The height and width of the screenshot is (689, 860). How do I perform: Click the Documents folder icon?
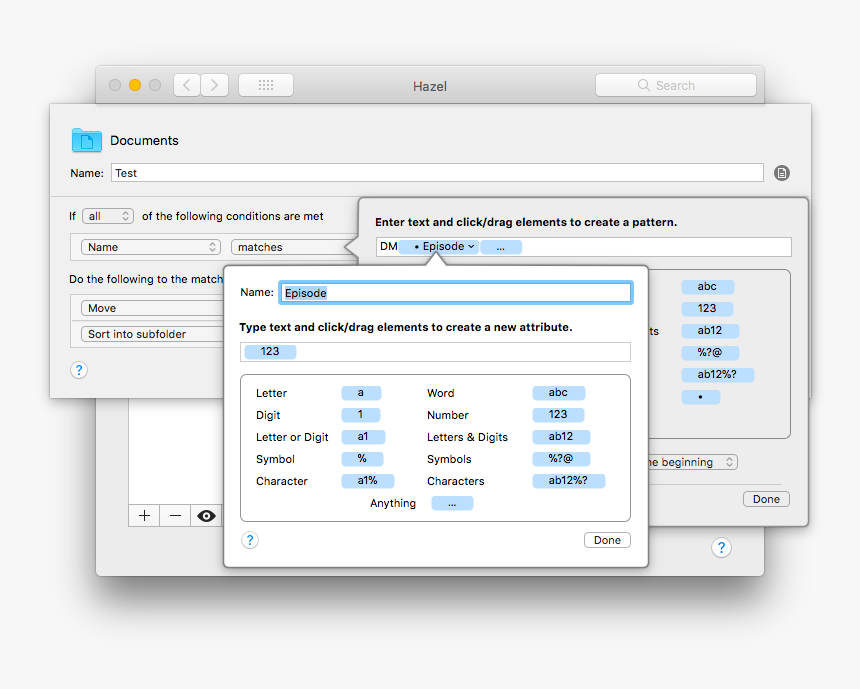(x=87, y=140)
